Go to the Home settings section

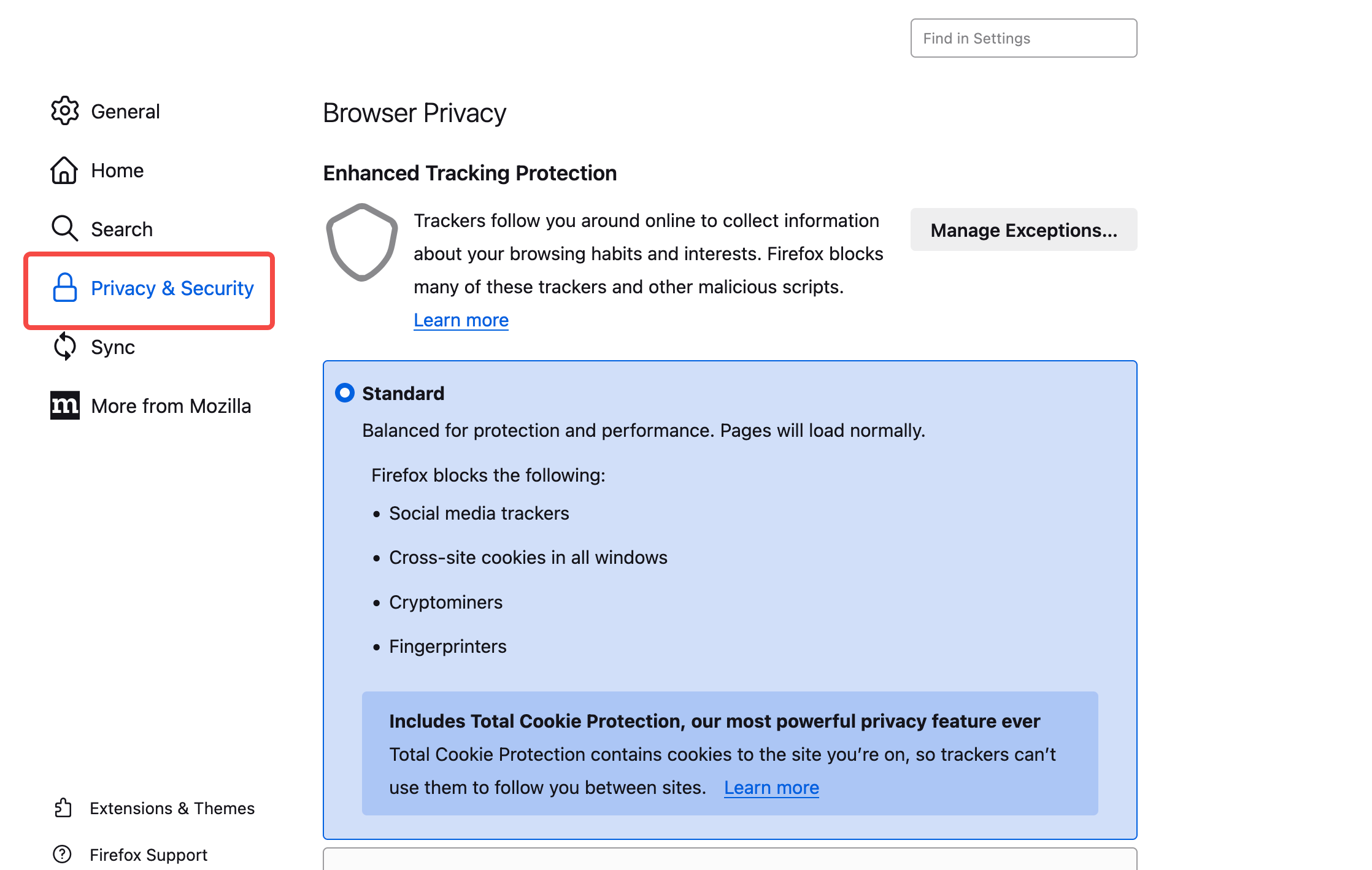tap(117, 171)
